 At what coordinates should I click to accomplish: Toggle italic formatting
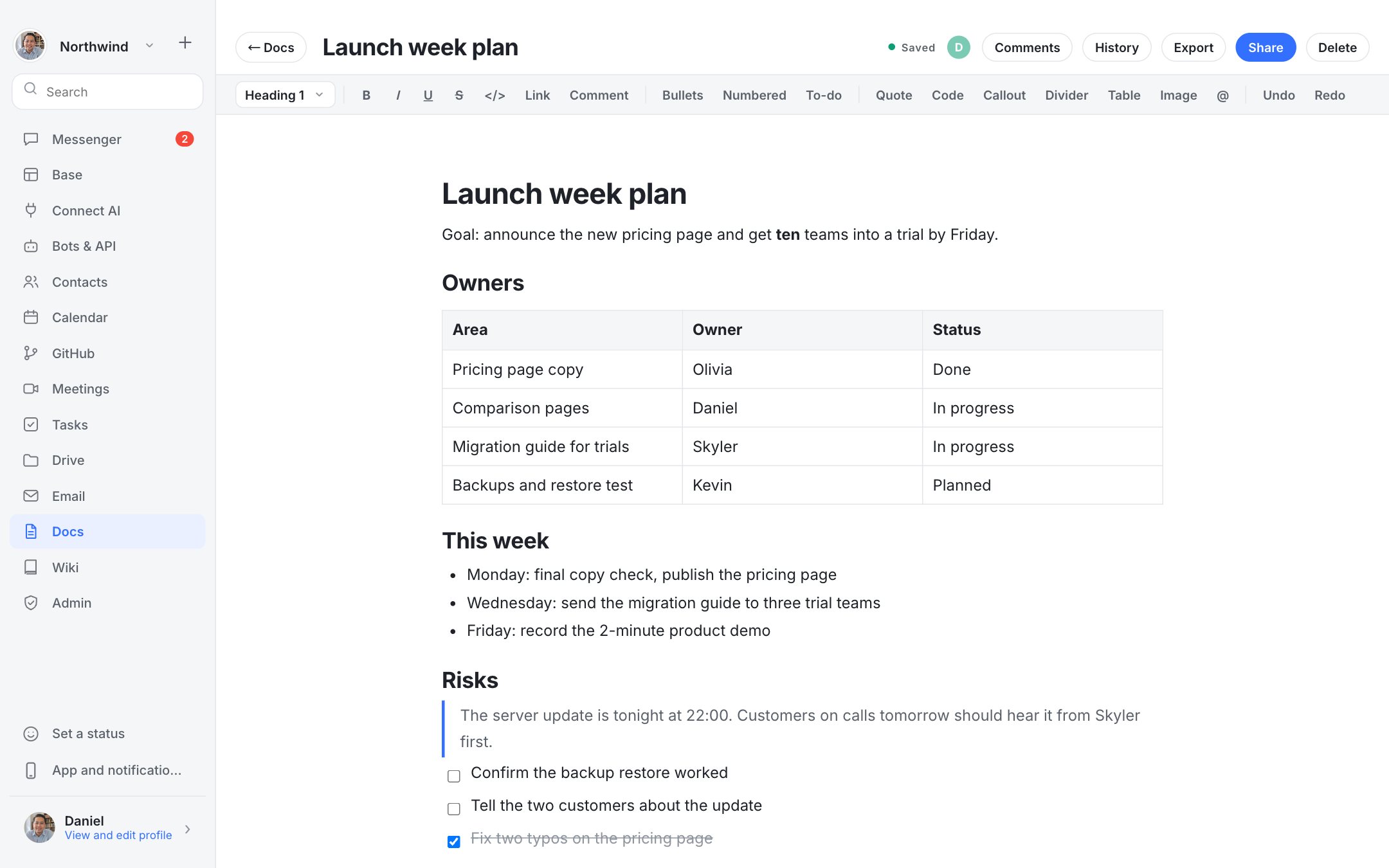(398, 95)
